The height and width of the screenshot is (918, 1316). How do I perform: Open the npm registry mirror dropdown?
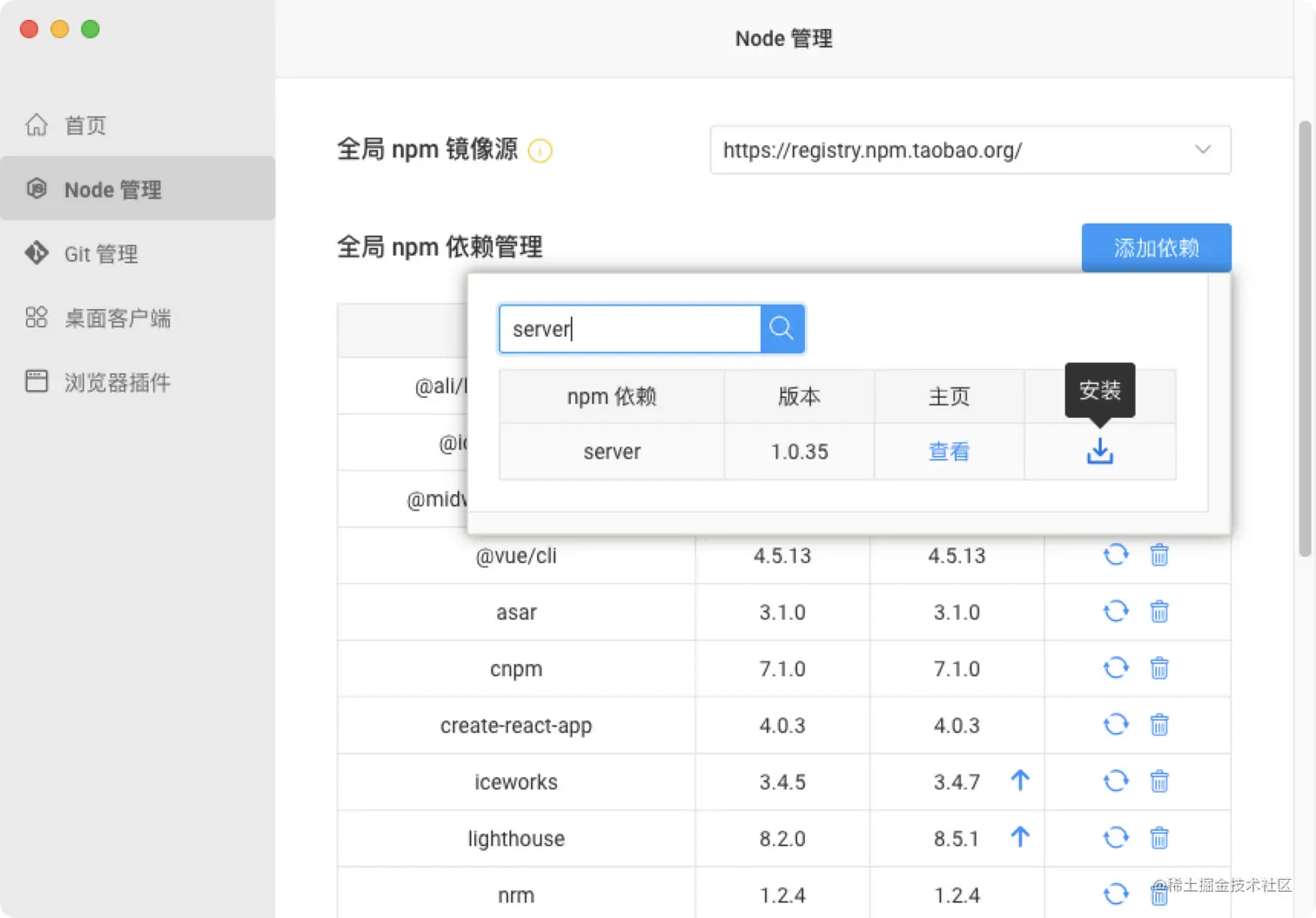coord(970,150)
